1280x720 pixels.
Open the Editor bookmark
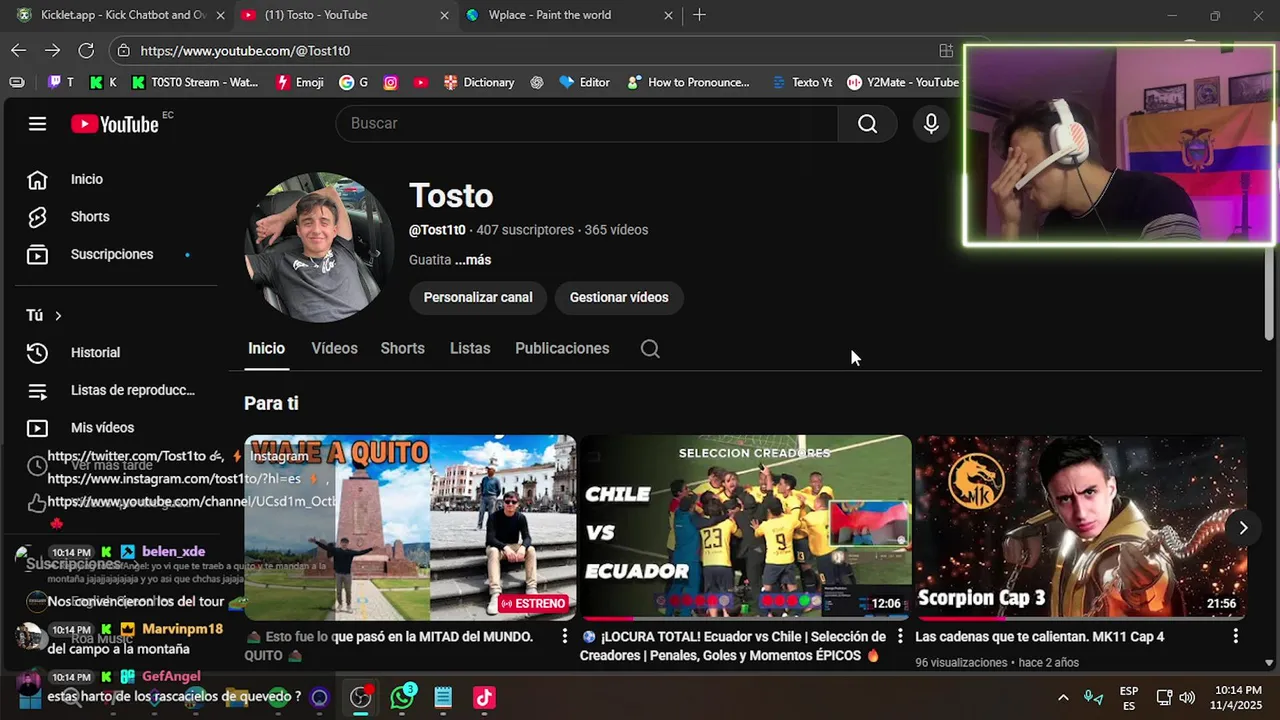tap(584, 82)
